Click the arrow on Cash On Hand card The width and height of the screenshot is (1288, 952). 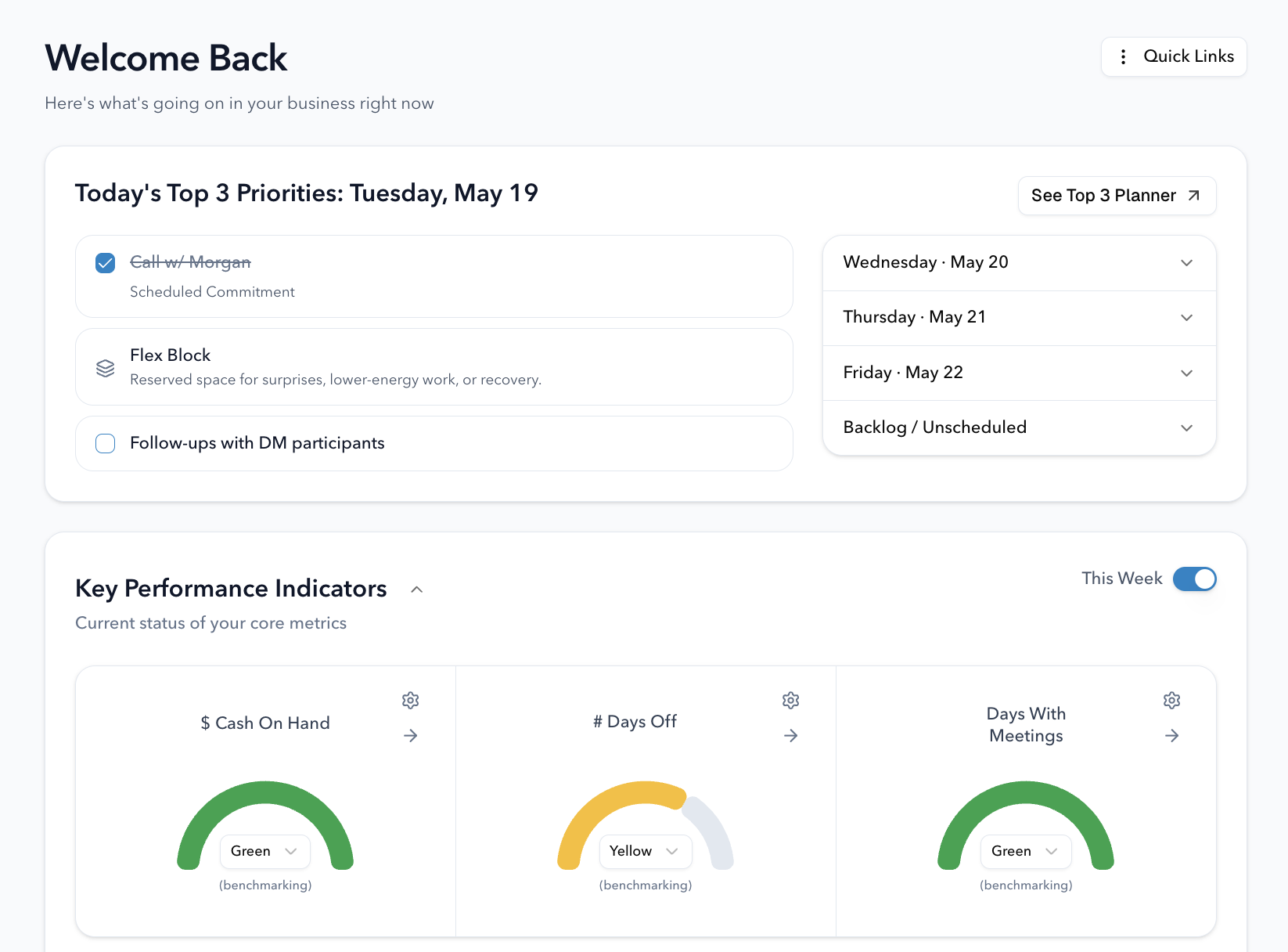click(411, 735)
